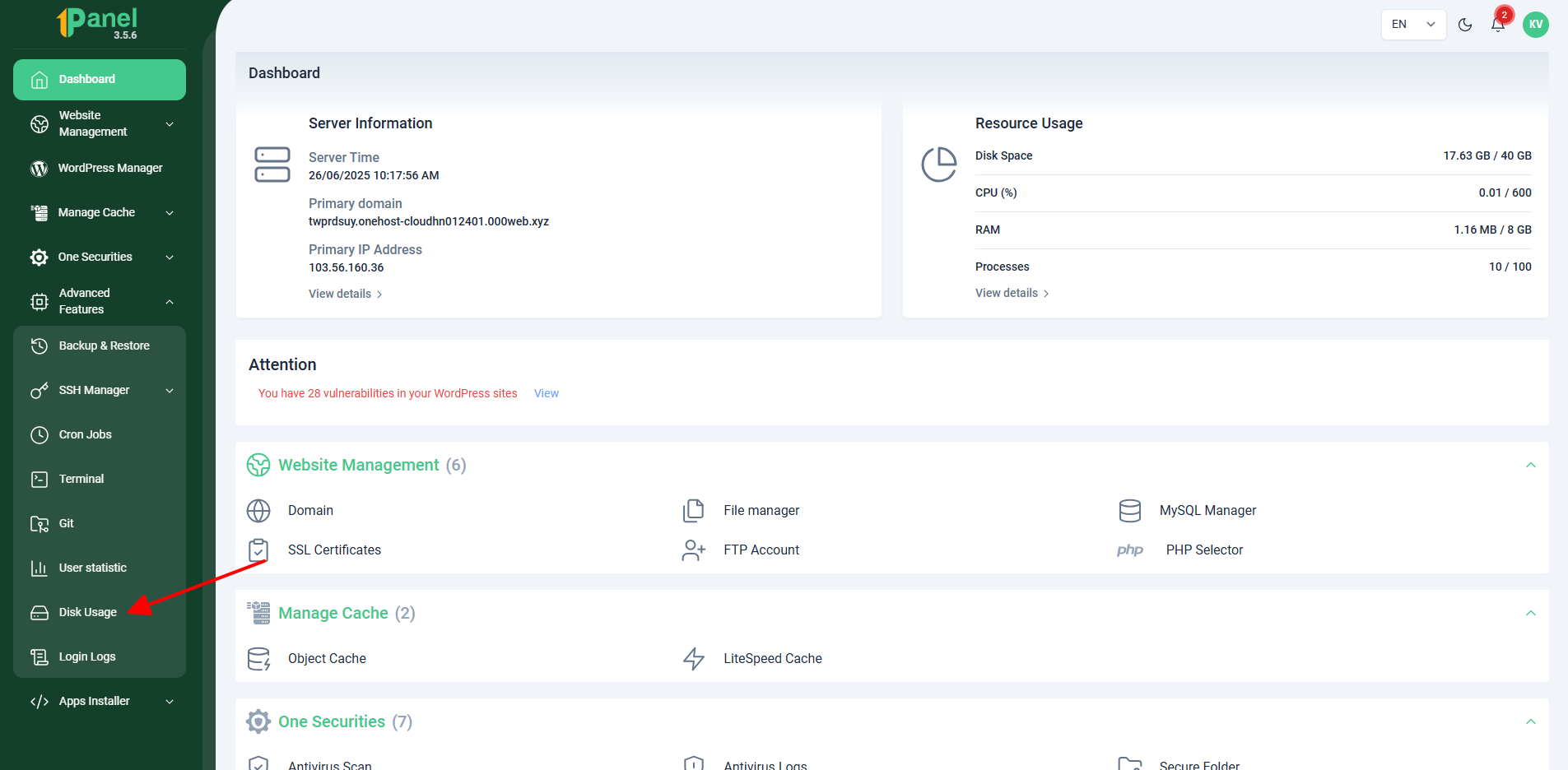View details under Resource Usage
The height and width of the screenshot is (770, 1568).
click(1012, 294)
